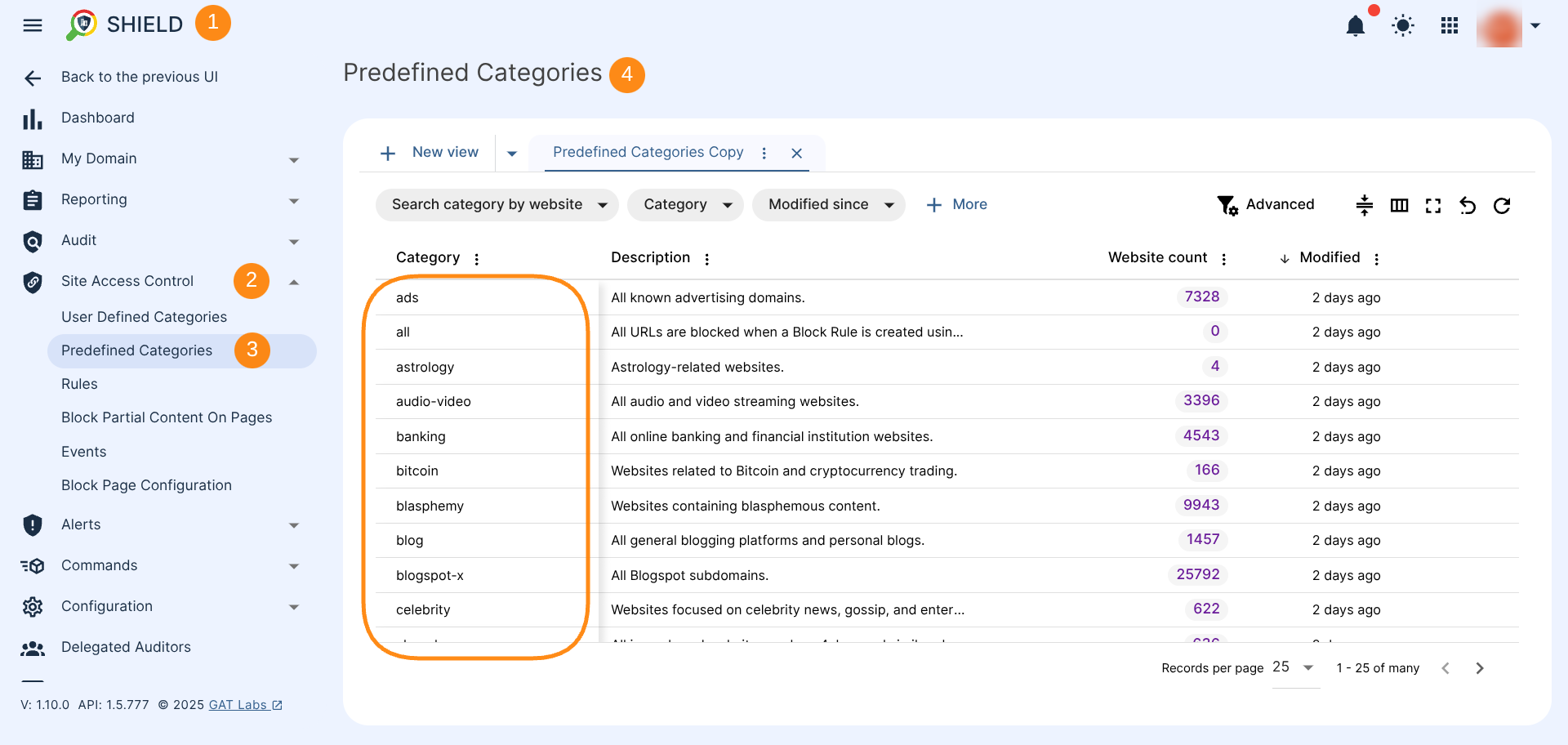Click the Commands cube icon
Viewport: 1568px width, 745px height.
coord(33,566)
